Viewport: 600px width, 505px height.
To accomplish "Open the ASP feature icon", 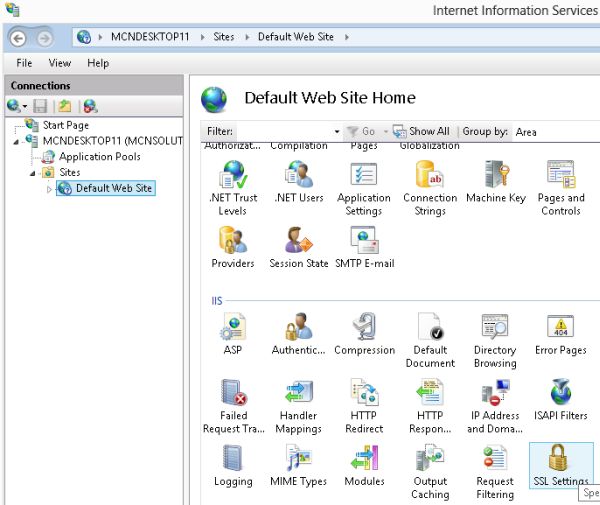I will tap(233, 334).
